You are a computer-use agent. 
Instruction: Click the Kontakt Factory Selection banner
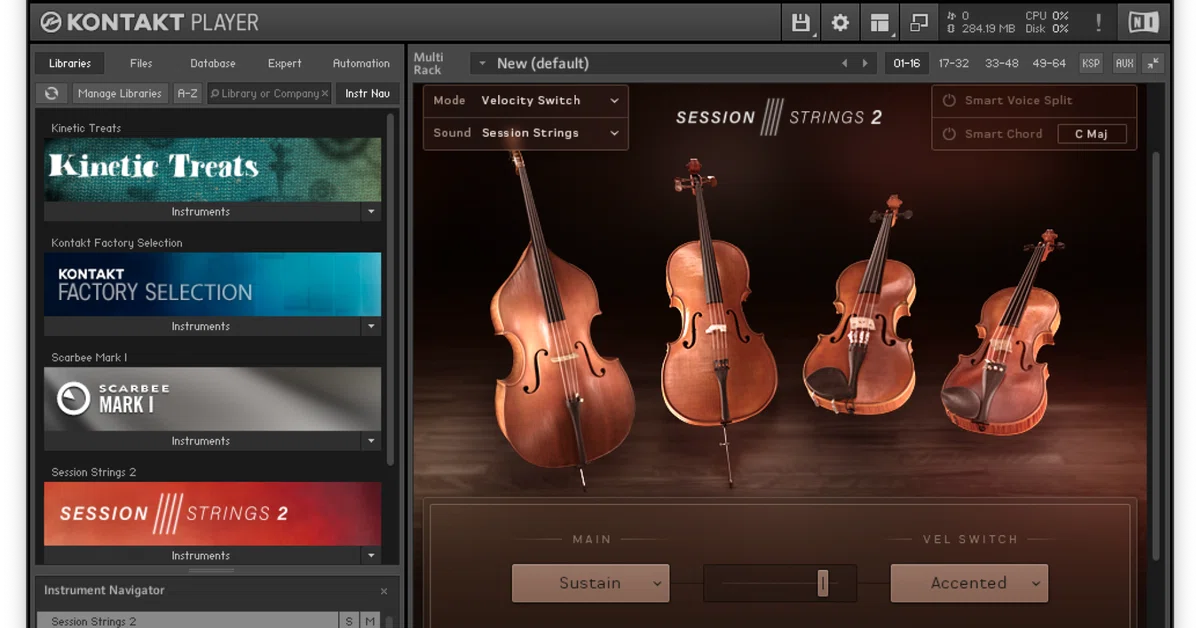coord(212,284)
